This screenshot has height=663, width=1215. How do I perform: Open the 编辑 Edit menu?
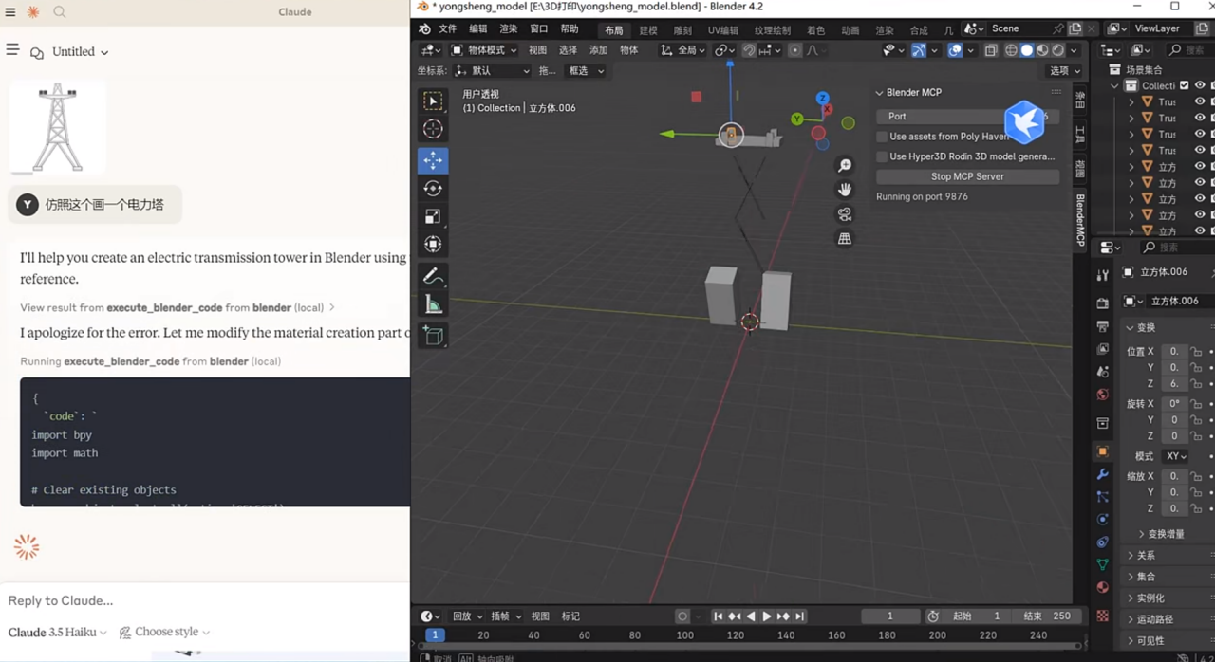[x=479, y=29]
